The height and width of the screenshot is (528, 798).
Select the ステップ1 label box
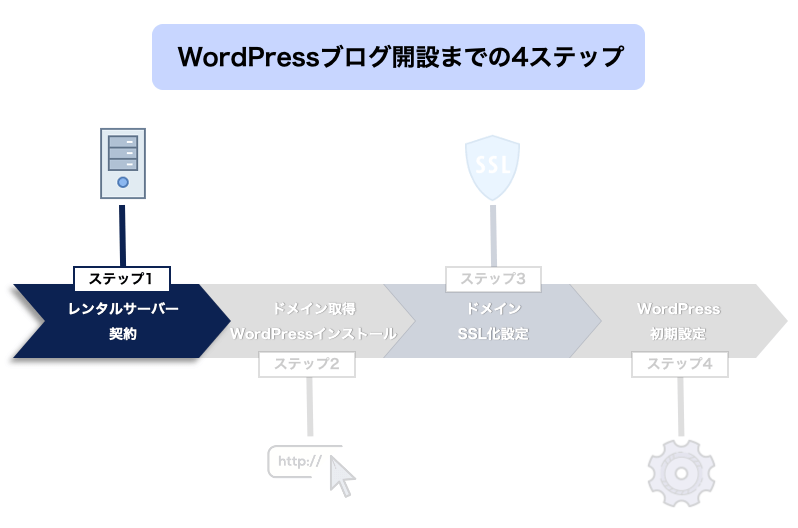pyautogui.click(x=122, y=279)
